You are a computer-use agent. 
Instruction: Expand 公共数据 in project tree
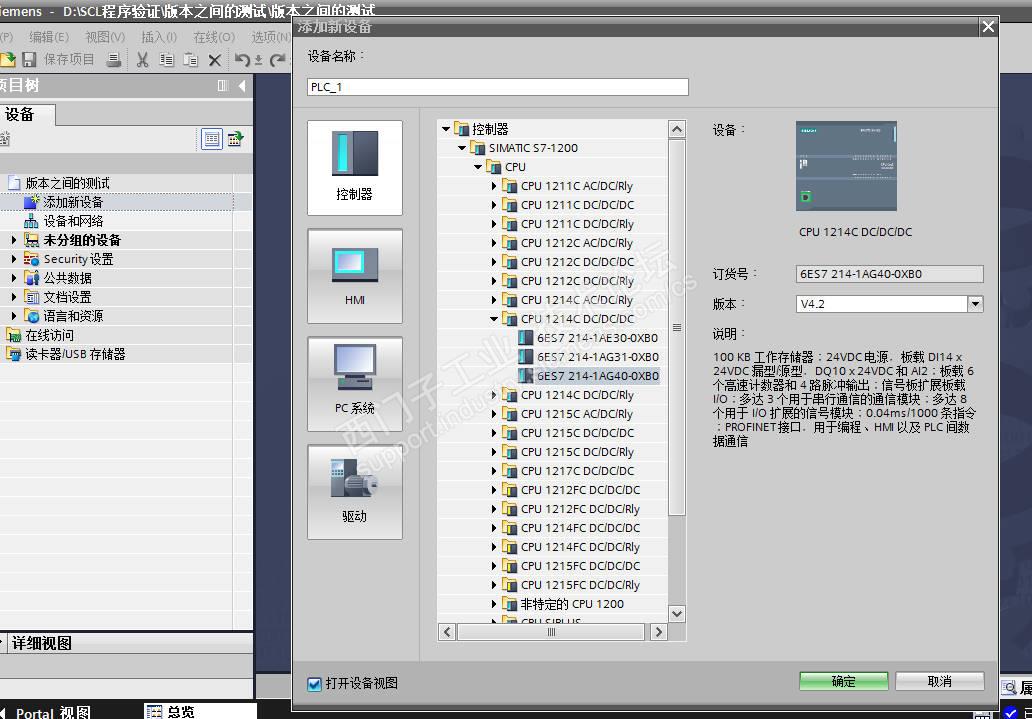point(14,279)
